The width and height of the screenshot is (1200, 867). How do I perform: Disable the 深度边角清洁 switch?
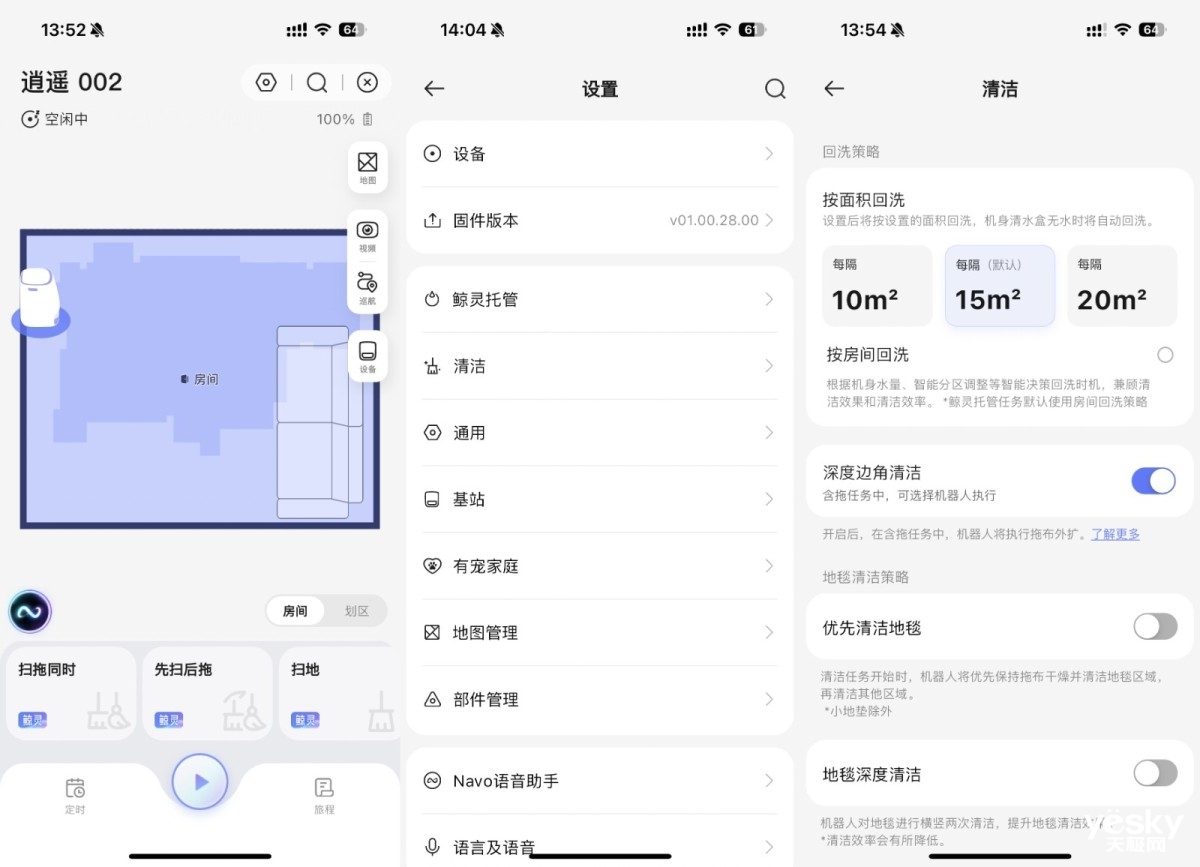coord(1153,481)
